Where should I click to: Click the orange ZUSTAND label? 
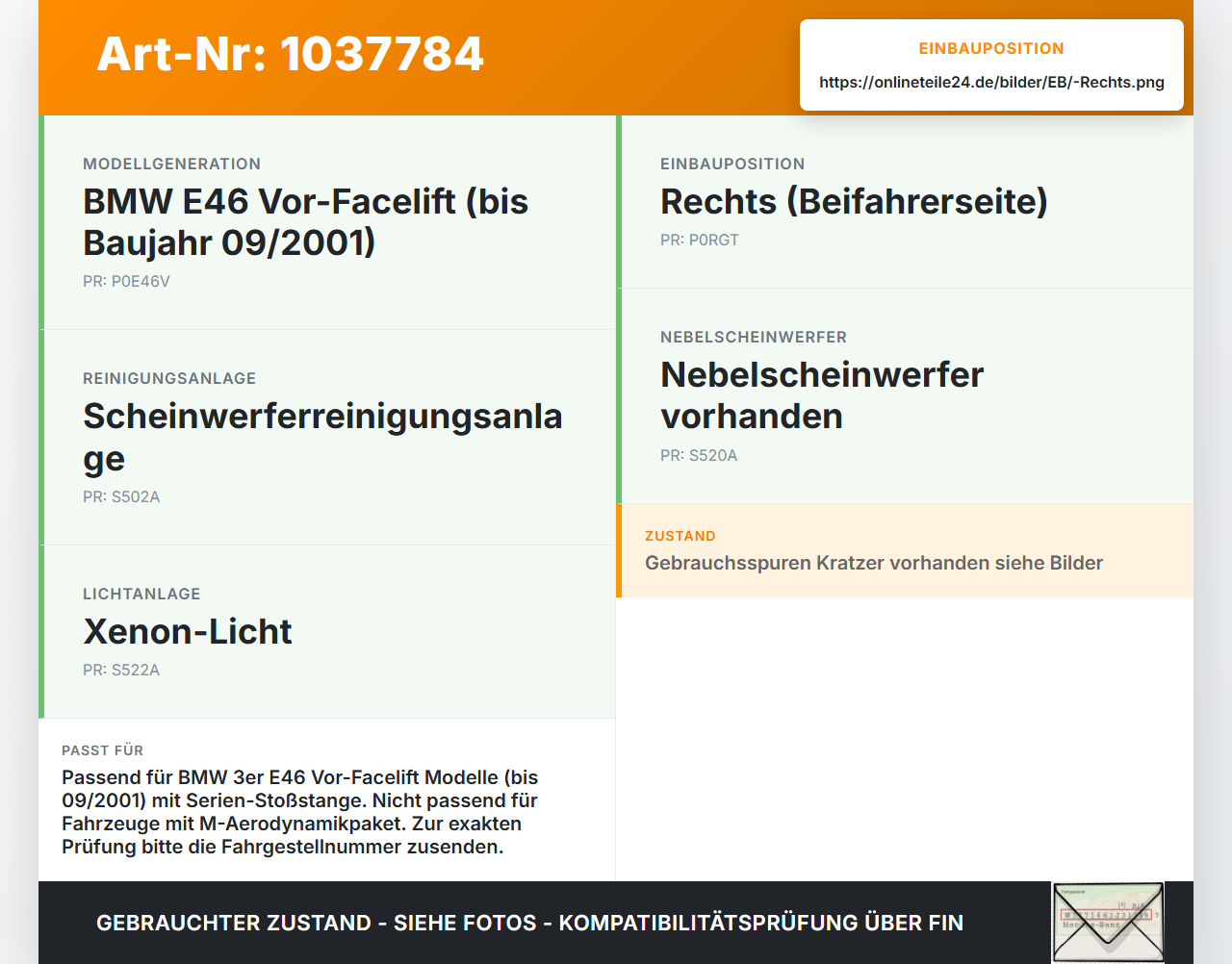[x=680, y=536]
